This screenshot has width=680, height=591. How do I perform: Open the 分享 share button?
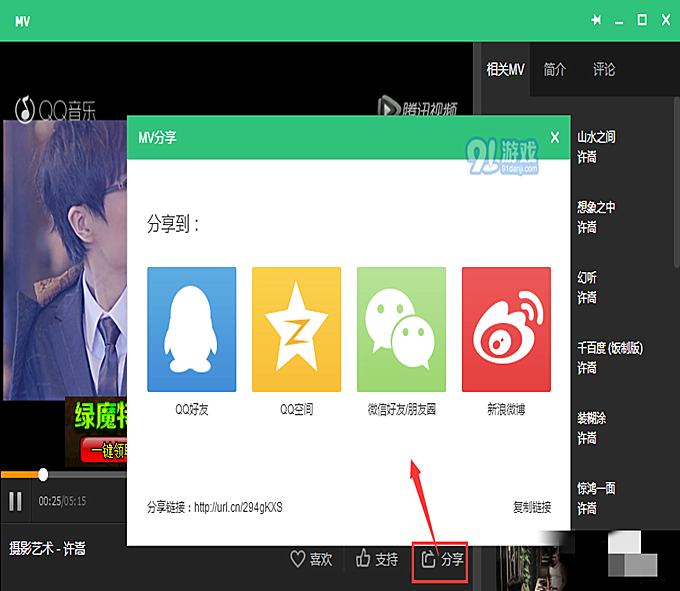click(x=441, y=561)
